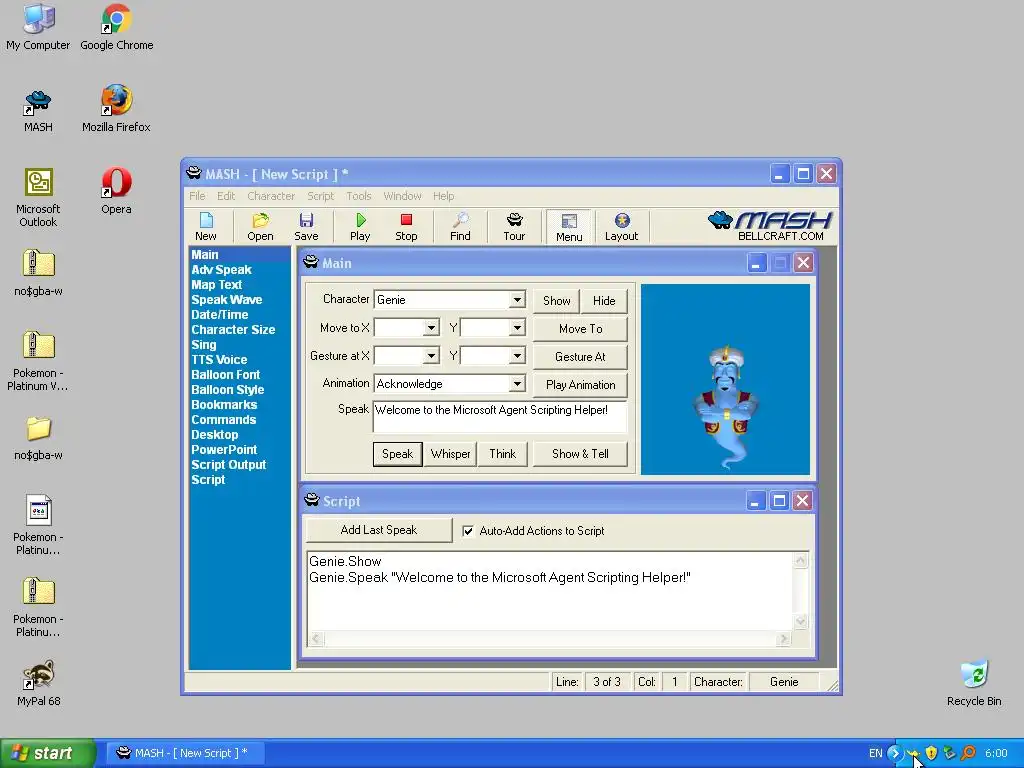Click the Add Last Speak button

pos(379,530)
